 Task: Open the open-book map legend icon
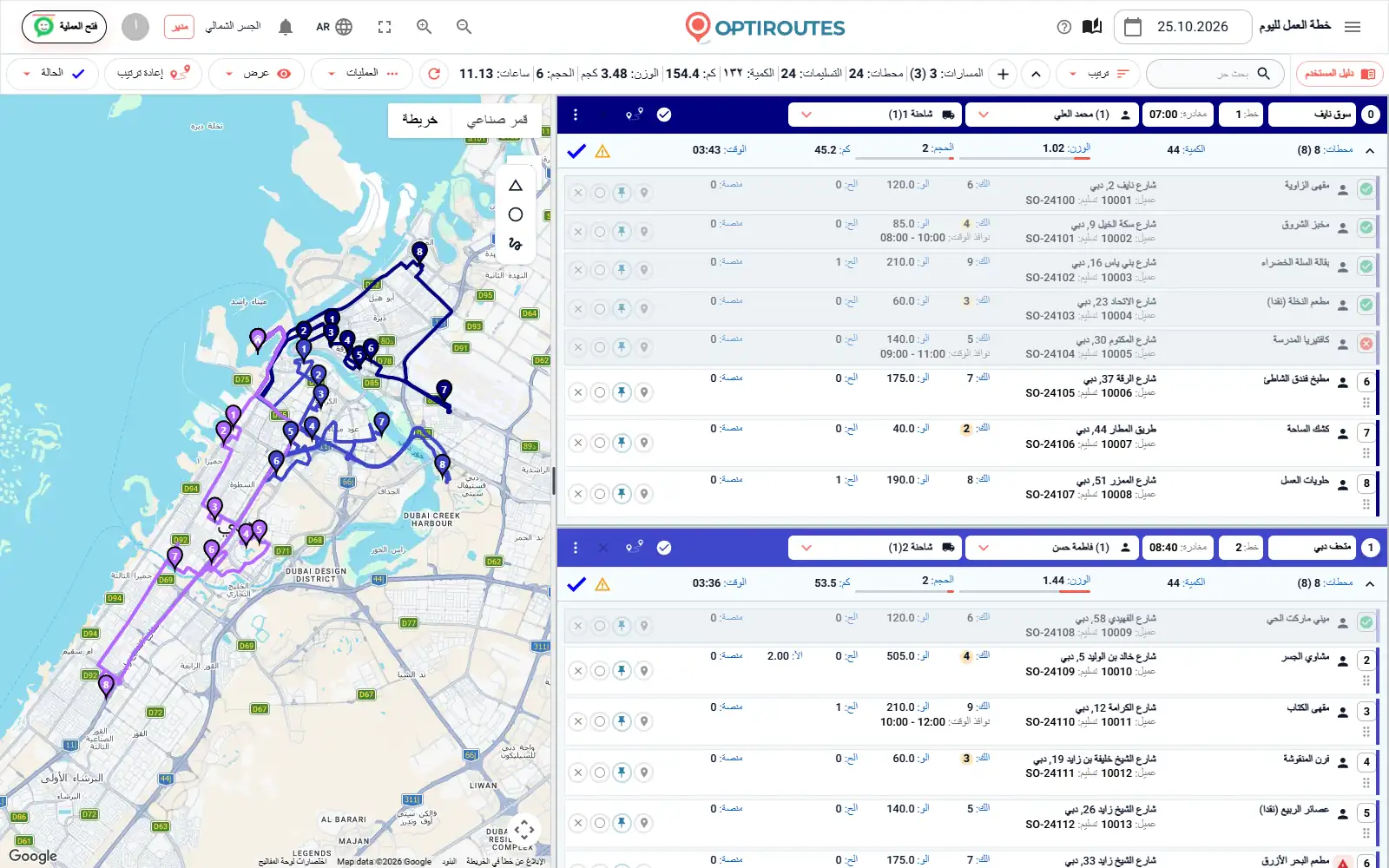click(x=1092, y=27)
